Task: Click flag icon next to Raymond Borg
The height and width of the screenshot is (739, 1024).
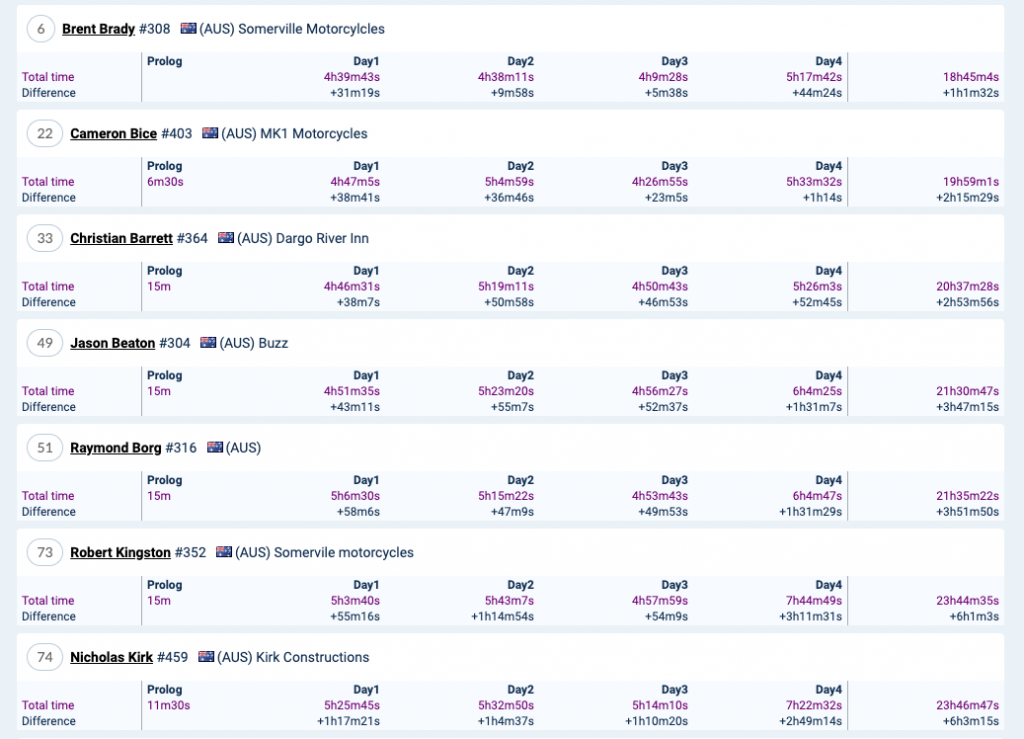Action: (215, 448)
